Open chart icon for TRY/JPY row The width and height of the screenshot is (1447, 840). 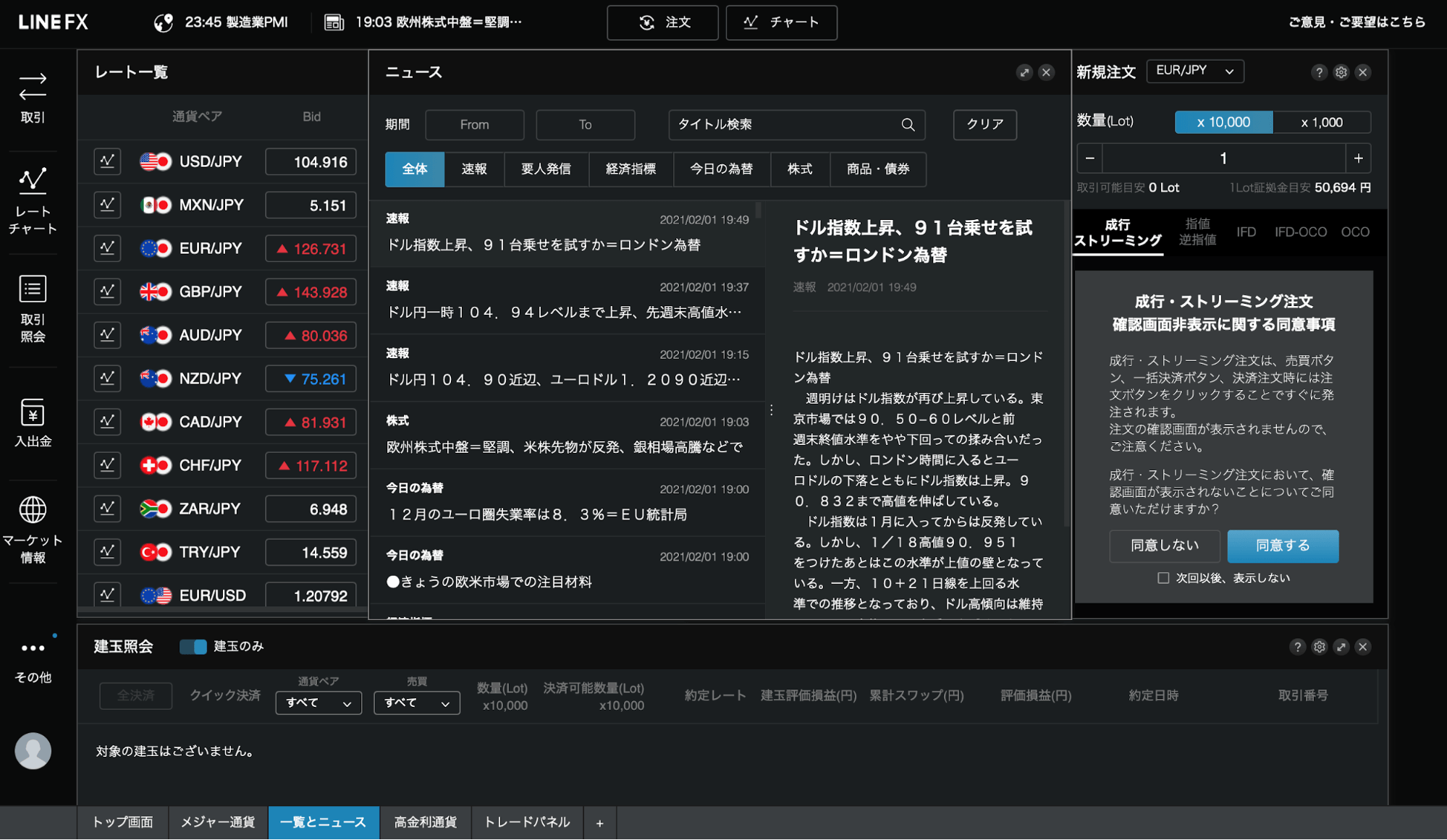(x=107, y=552)
